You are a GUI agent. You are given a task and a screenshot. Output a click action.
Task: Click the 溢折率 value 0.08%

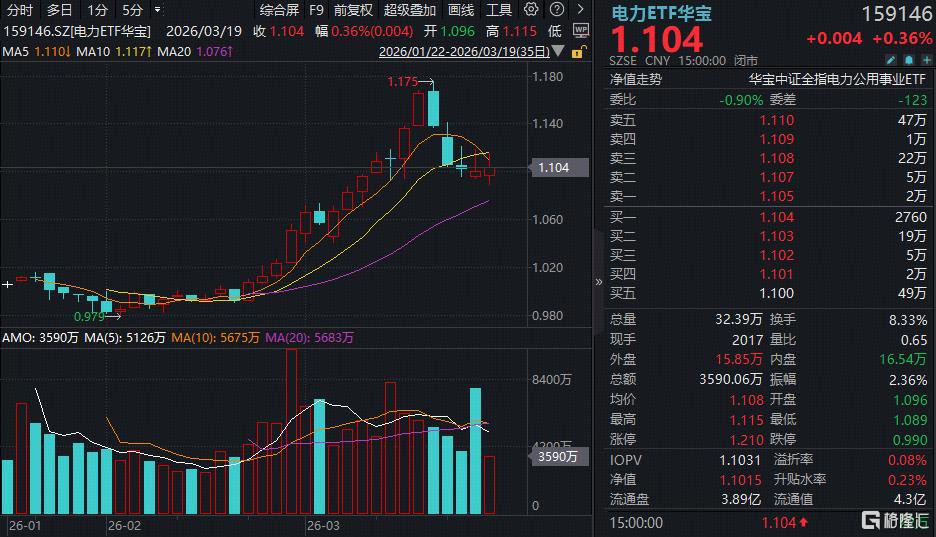(x=907, y=460)
